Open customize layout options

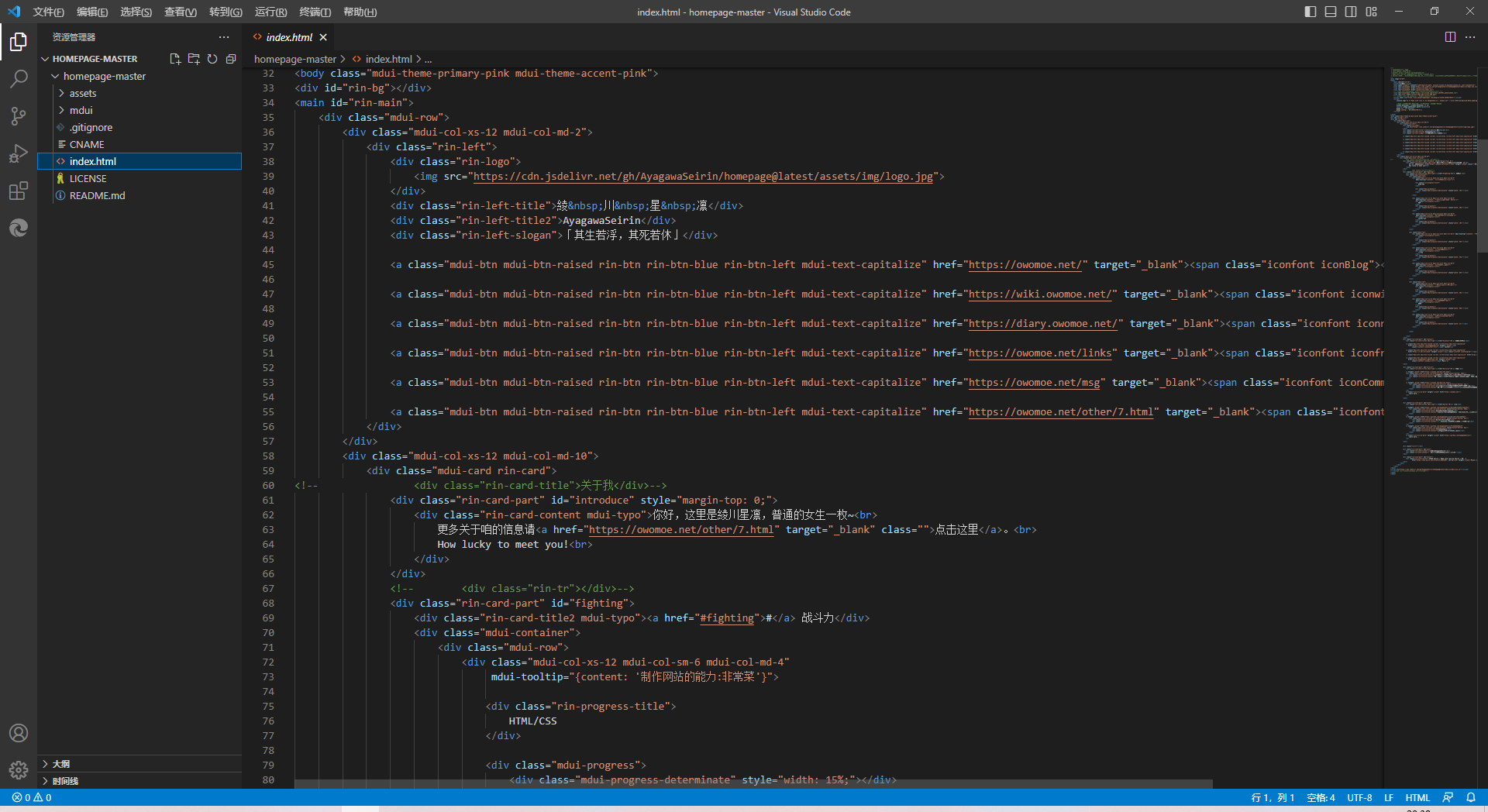click(1372, 12)
